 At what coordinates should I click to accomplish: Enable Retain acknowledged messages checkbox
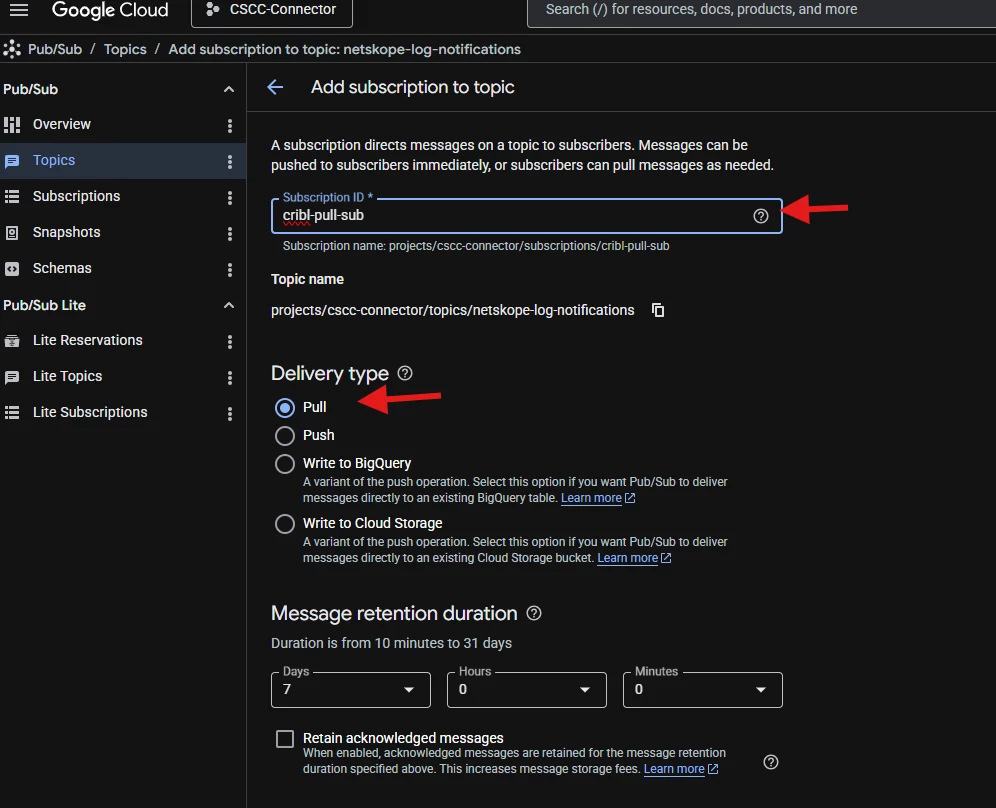[285, 739]
